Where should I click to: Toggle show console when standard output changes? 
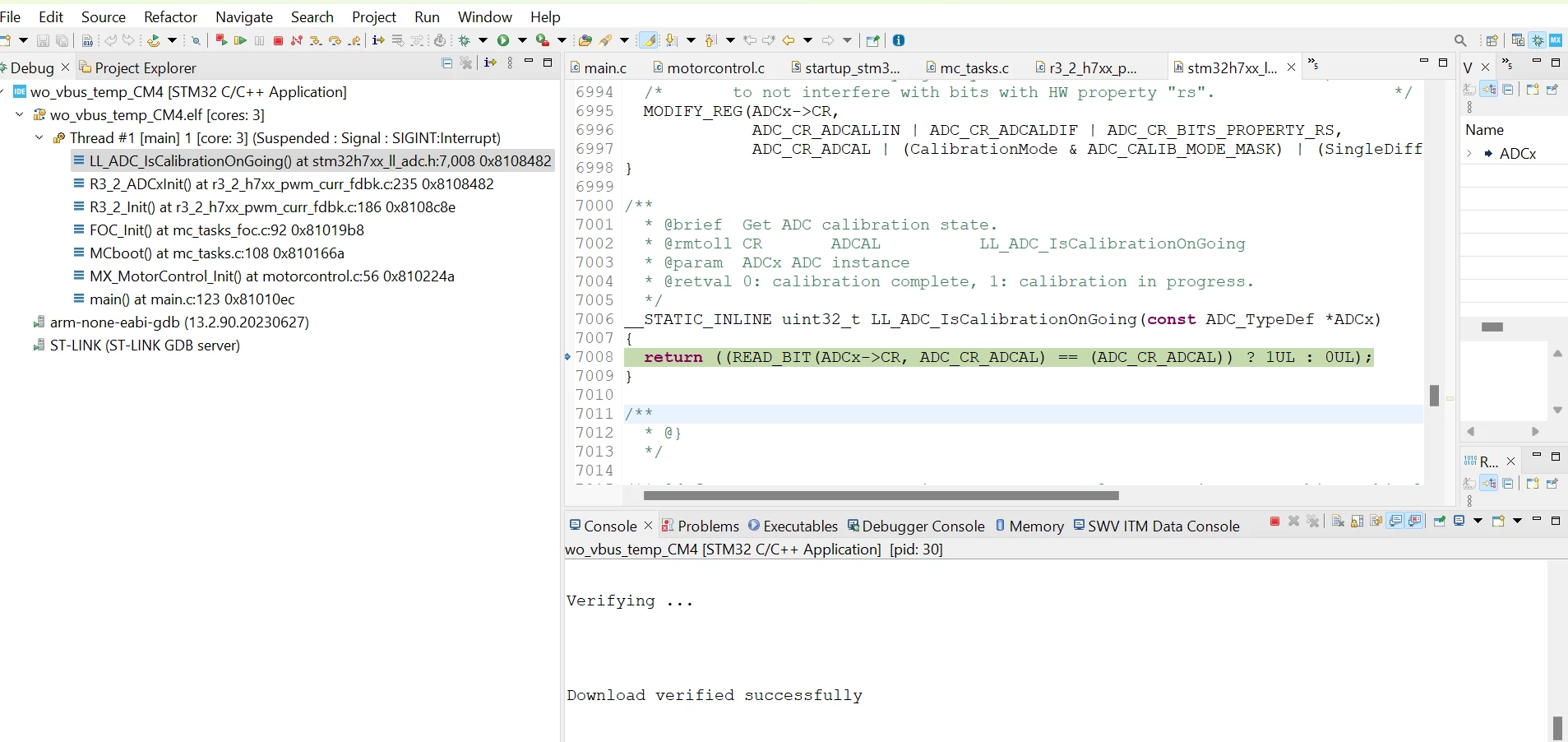1395,522
